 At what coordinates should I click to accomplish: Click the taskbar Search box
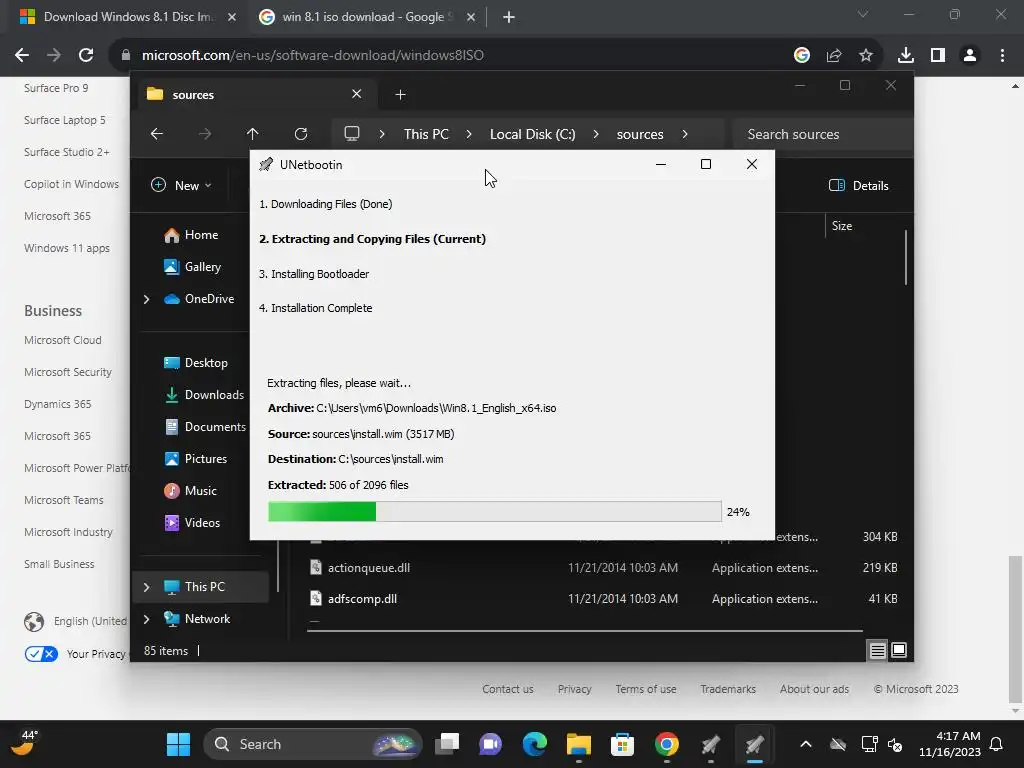pyautogui.click(x=313, y=744)
